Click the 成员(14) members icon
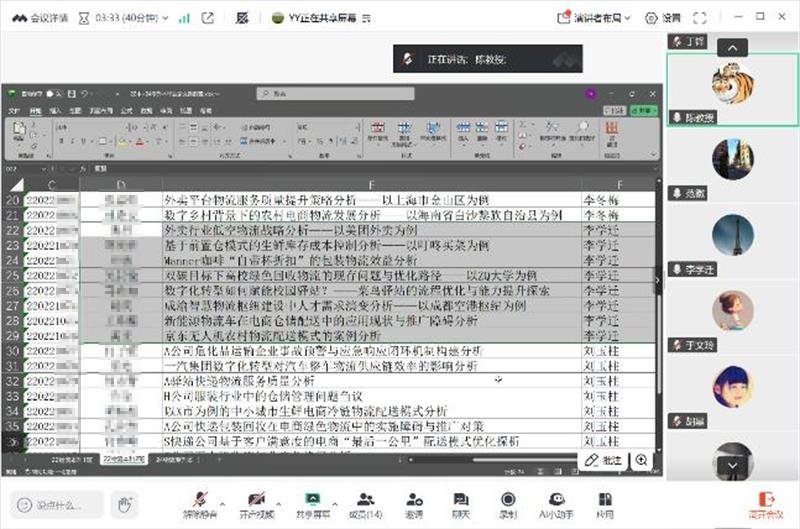The height and width of the screenshot is (529, 800). (x=365, y=502)
